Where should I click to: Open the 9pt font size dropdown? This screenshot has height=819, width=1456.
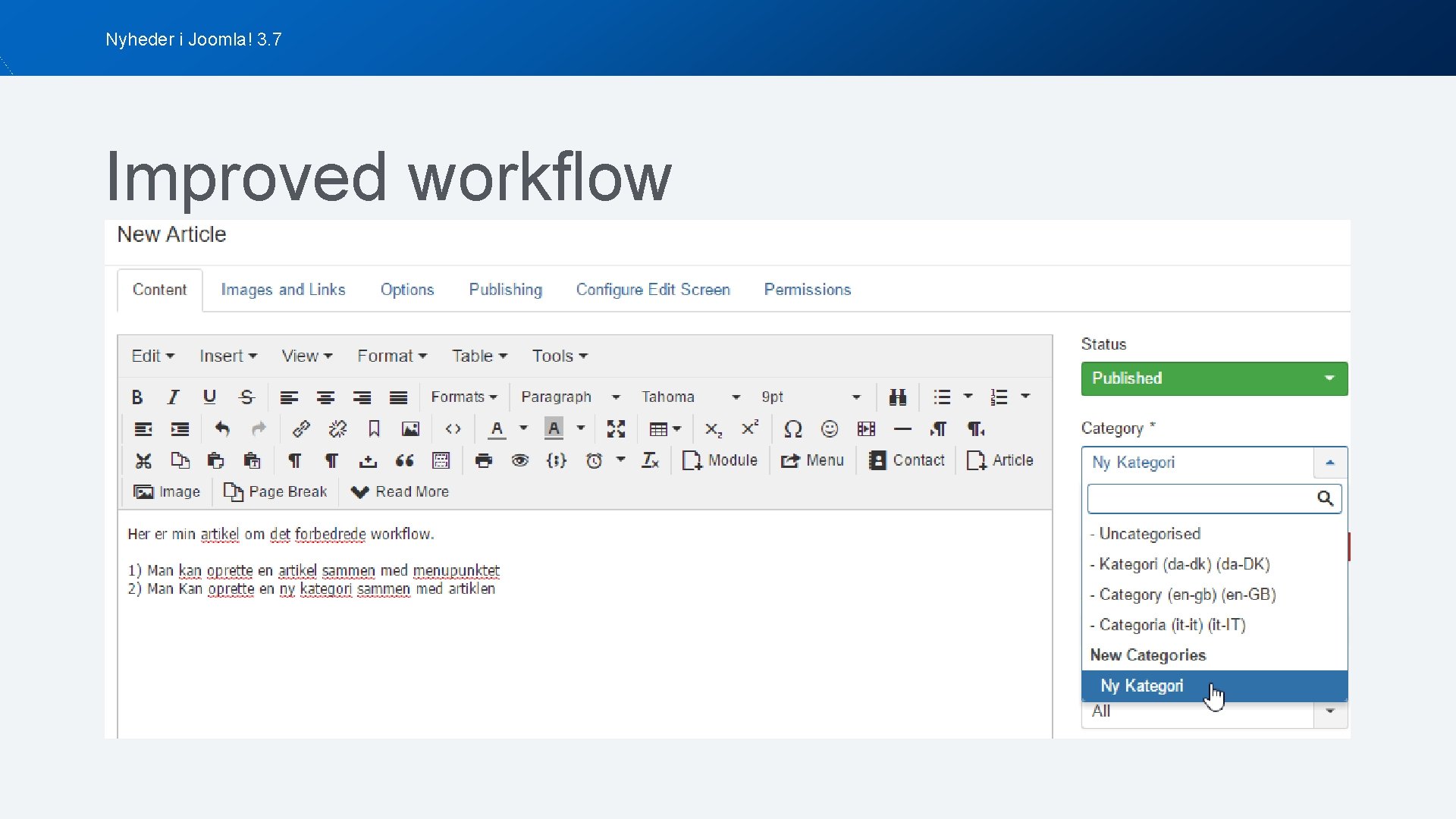pos(811,397)
